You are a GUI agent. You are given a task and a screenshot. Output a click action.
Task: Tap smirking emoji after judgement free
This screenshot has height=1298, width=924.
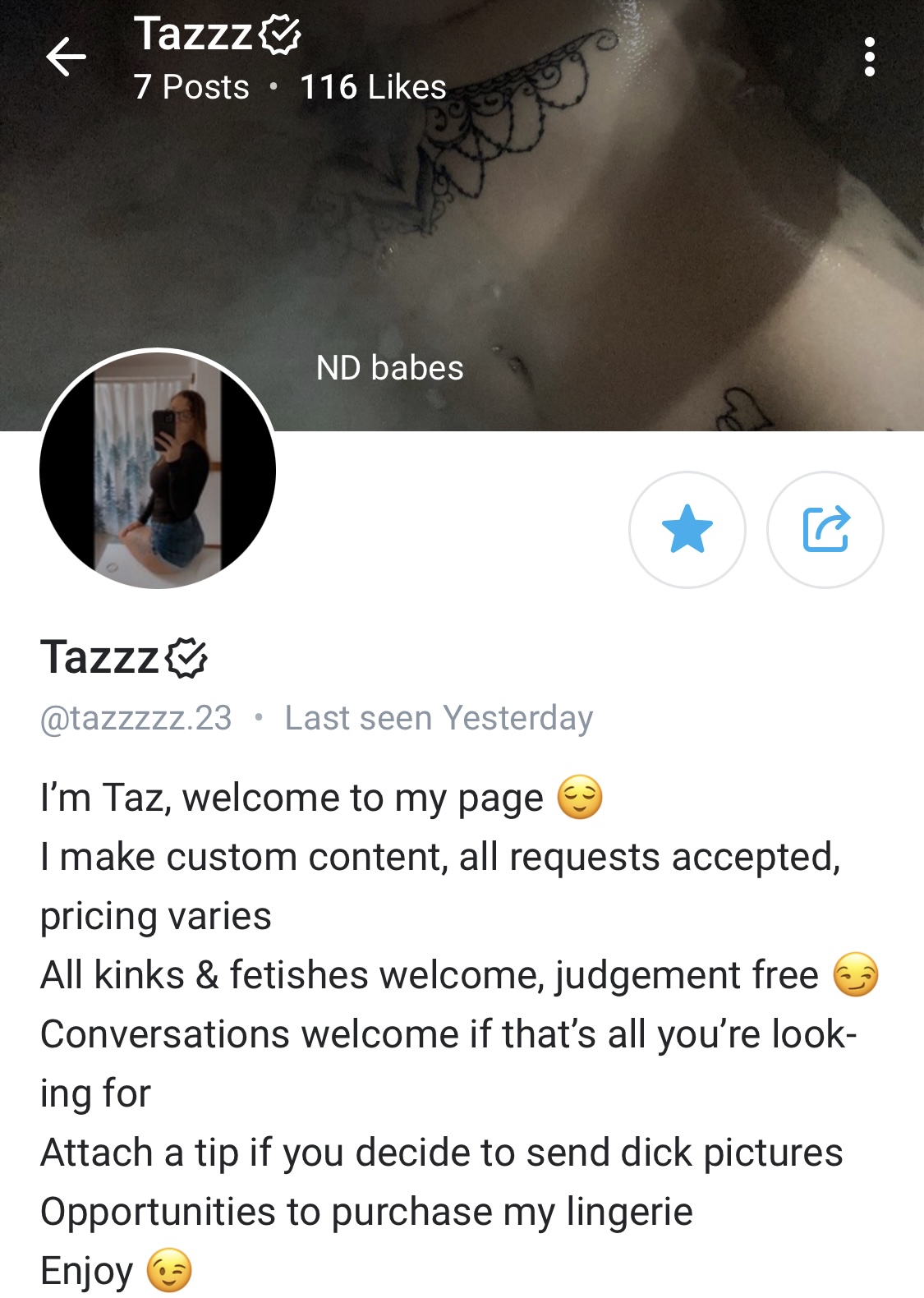click(856, 975)
